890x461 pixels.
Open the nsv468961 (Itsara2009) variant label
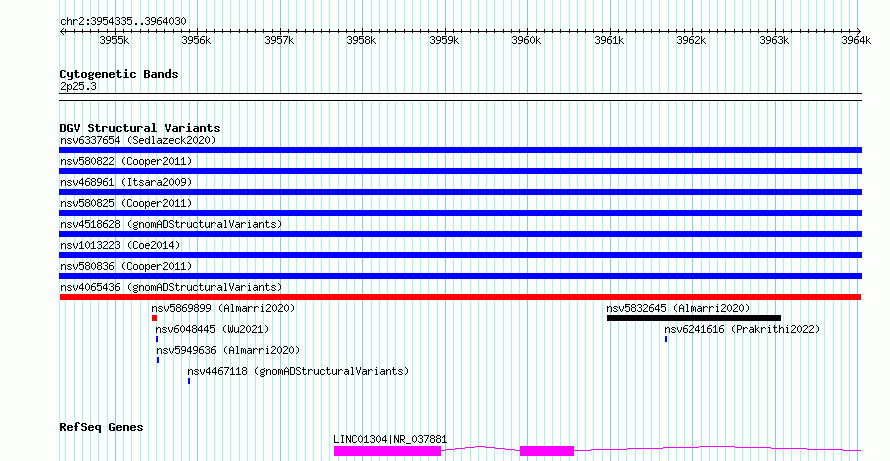coord(126,182)
